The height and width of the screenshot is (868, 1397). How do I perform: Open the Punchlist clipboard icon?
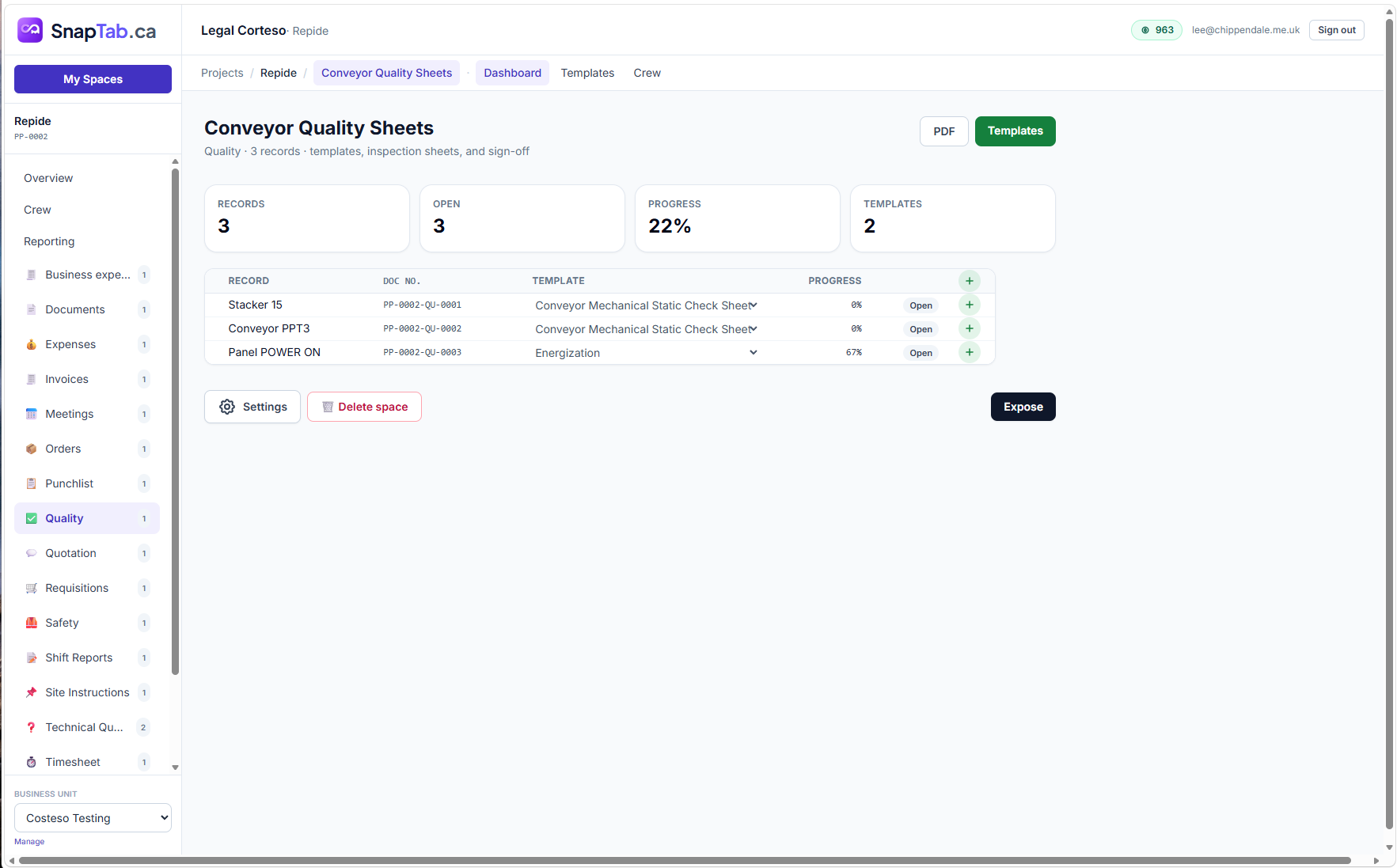(32, 483)
